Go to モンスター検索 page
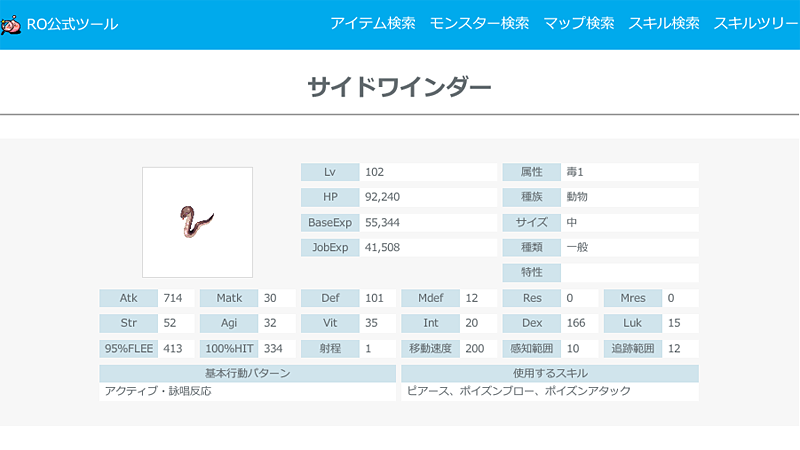 coord(479,23)
